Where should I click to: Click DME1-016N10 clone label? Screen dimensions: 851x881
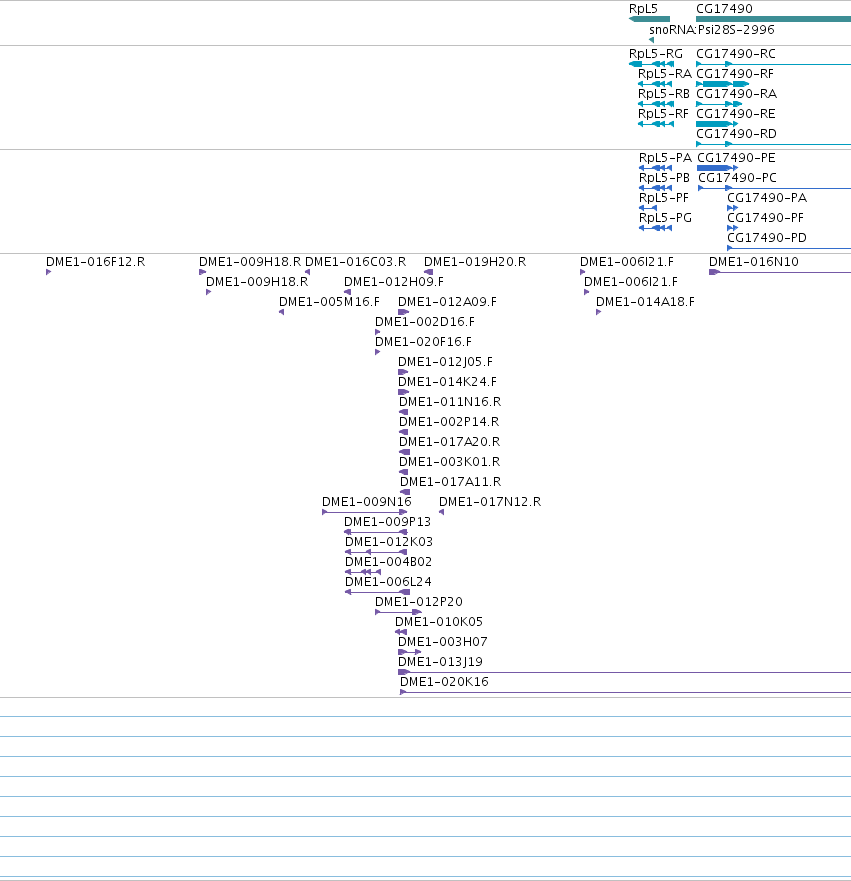[754, 262]
